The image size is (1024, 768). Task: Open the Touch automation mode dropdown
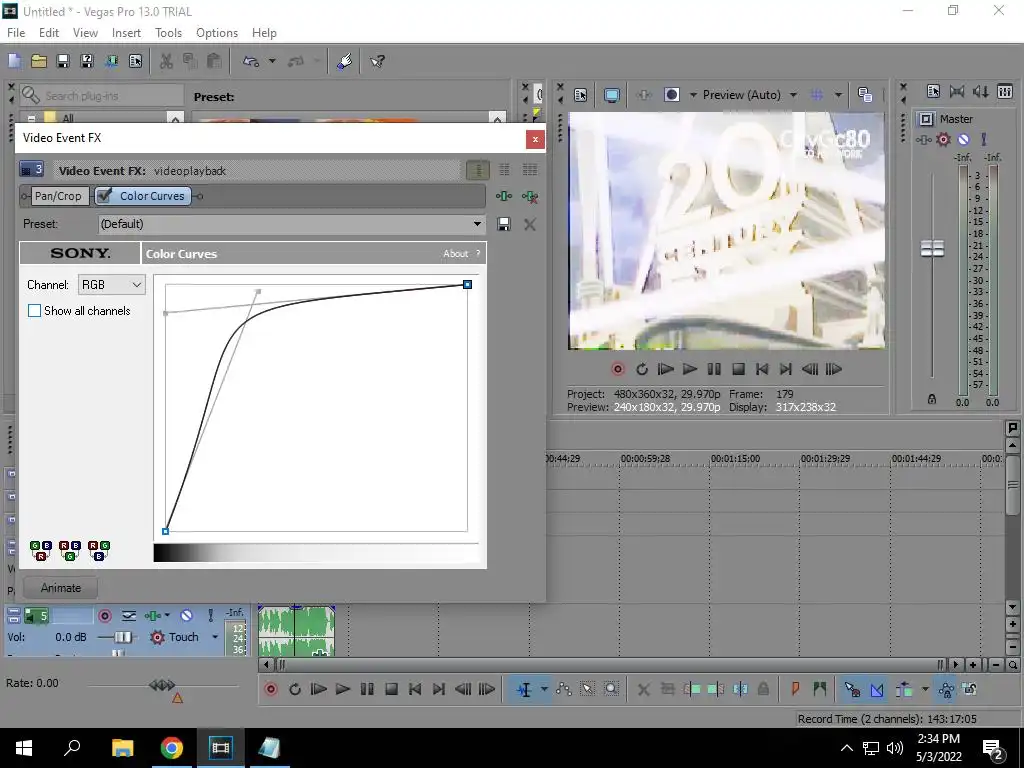215,637
